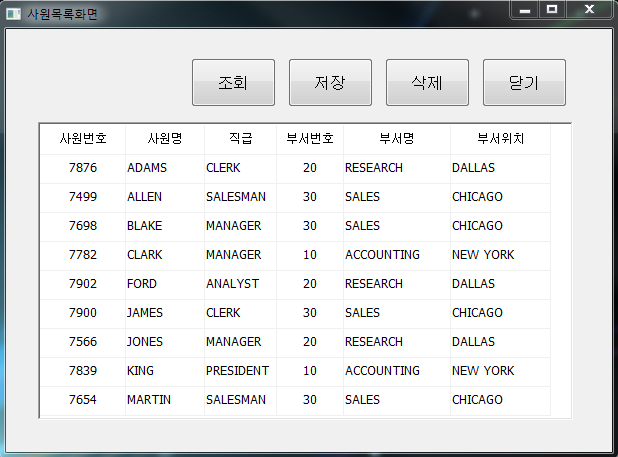This screenshot has height=457, width=618.
Task: Click CHICAGO in the JAMES row
Action: [x=501, y=313]
